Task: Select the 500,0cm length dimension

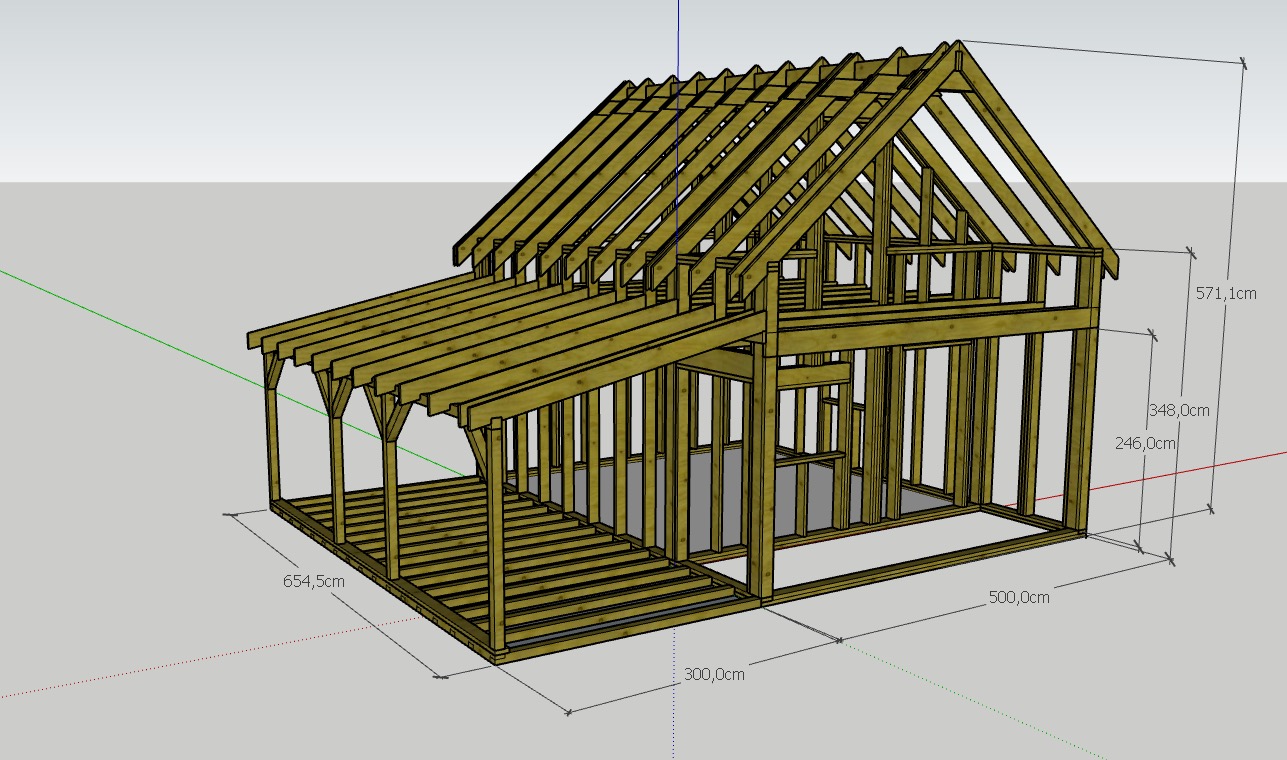Action: (1018, 598)
